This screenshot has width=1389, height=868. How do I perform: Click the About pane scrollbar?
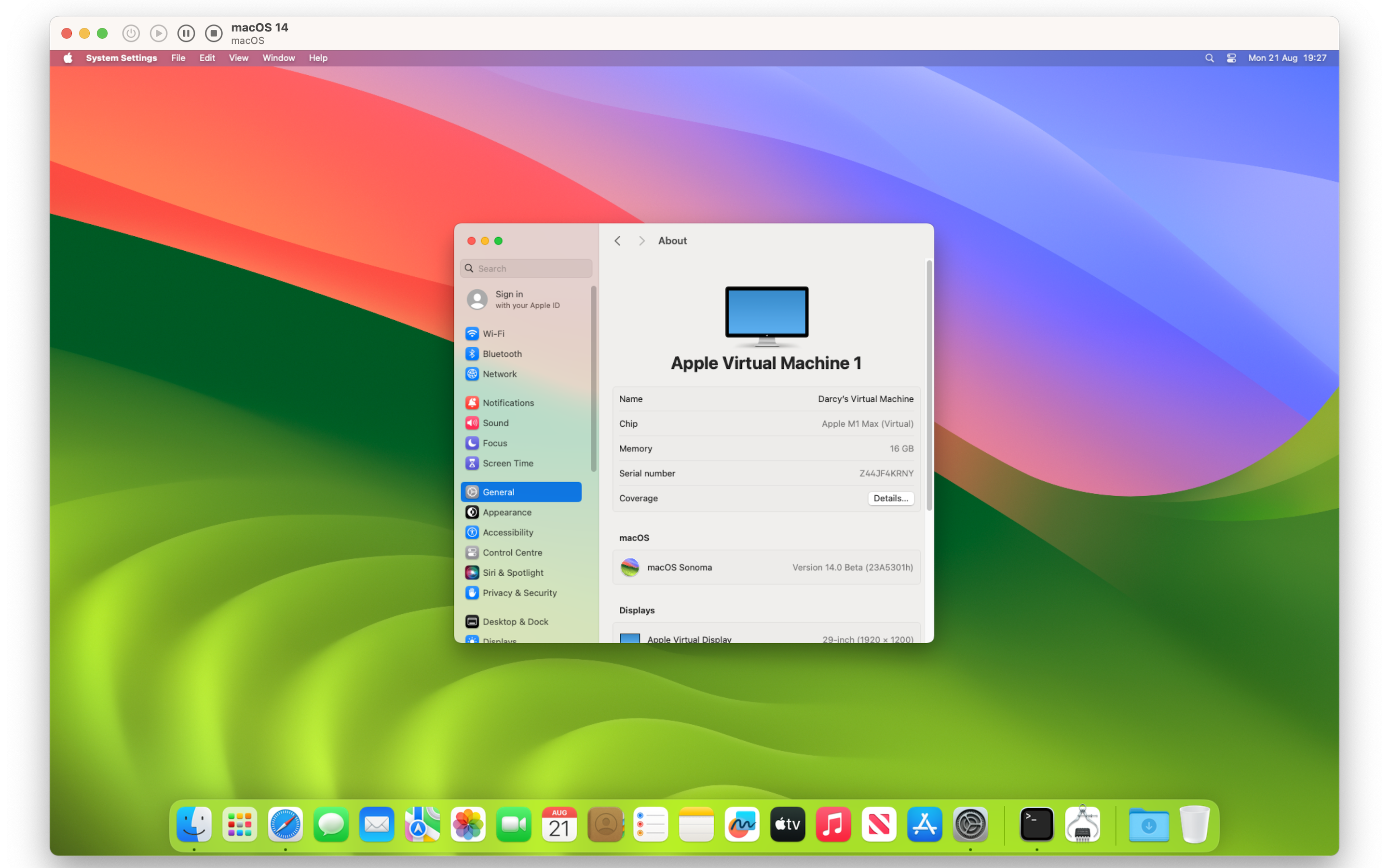pyautogui.click(x=929, y=385)
